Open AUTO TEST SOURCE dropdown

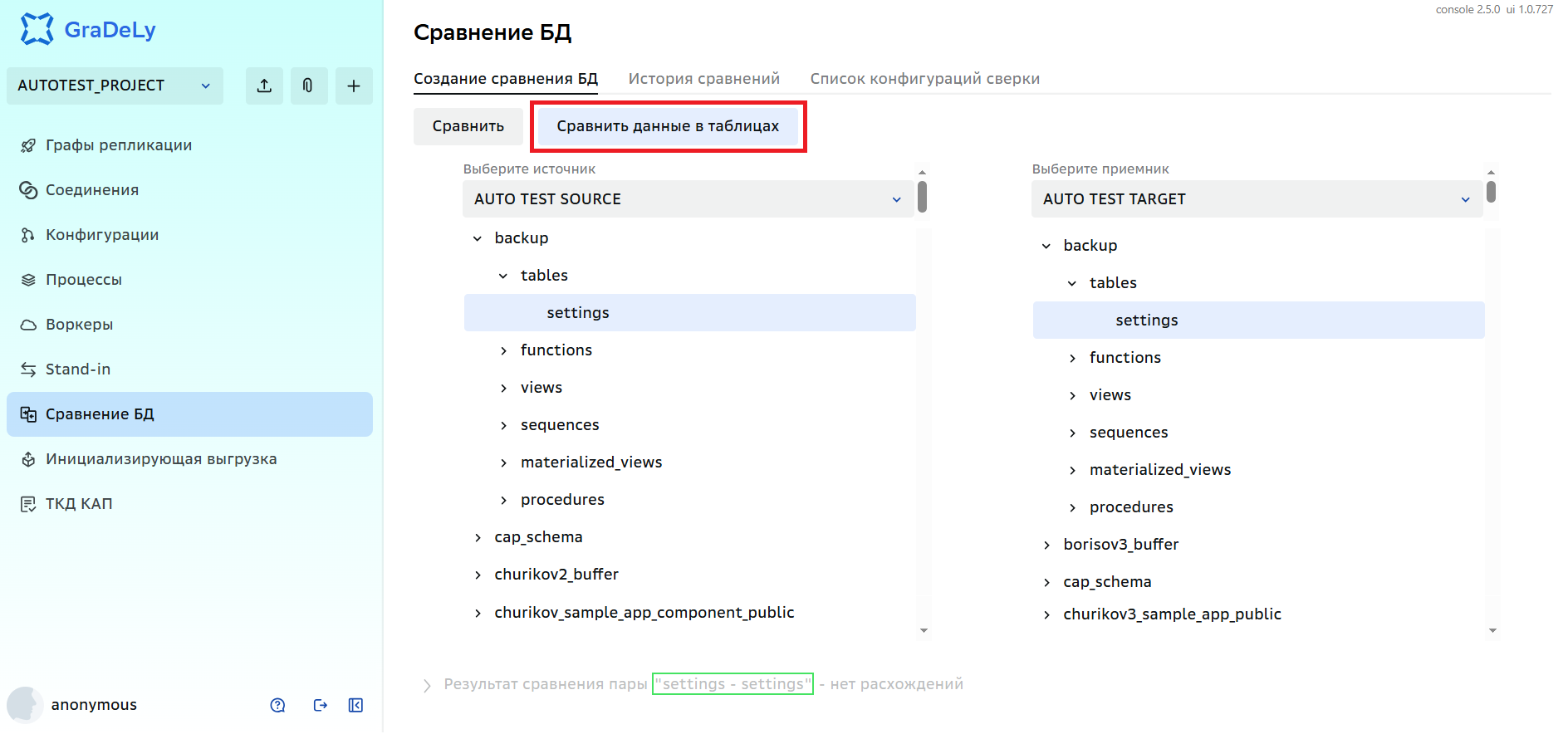pos(688,199)
